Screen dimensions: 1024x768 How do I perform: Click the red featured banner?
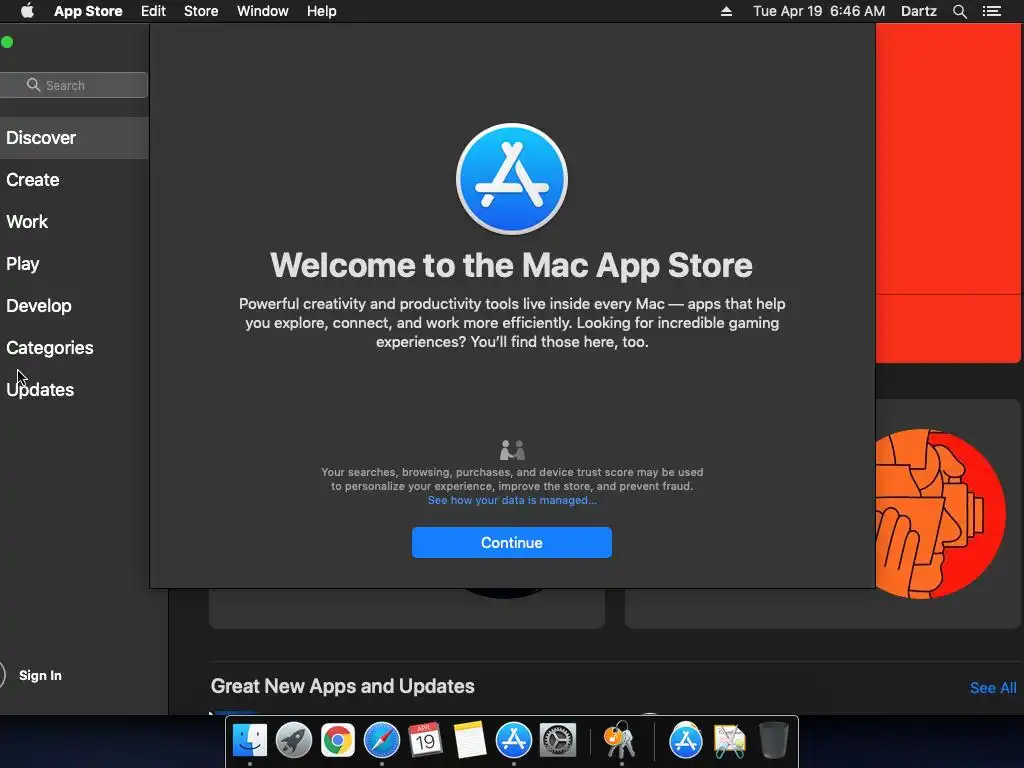948,193
